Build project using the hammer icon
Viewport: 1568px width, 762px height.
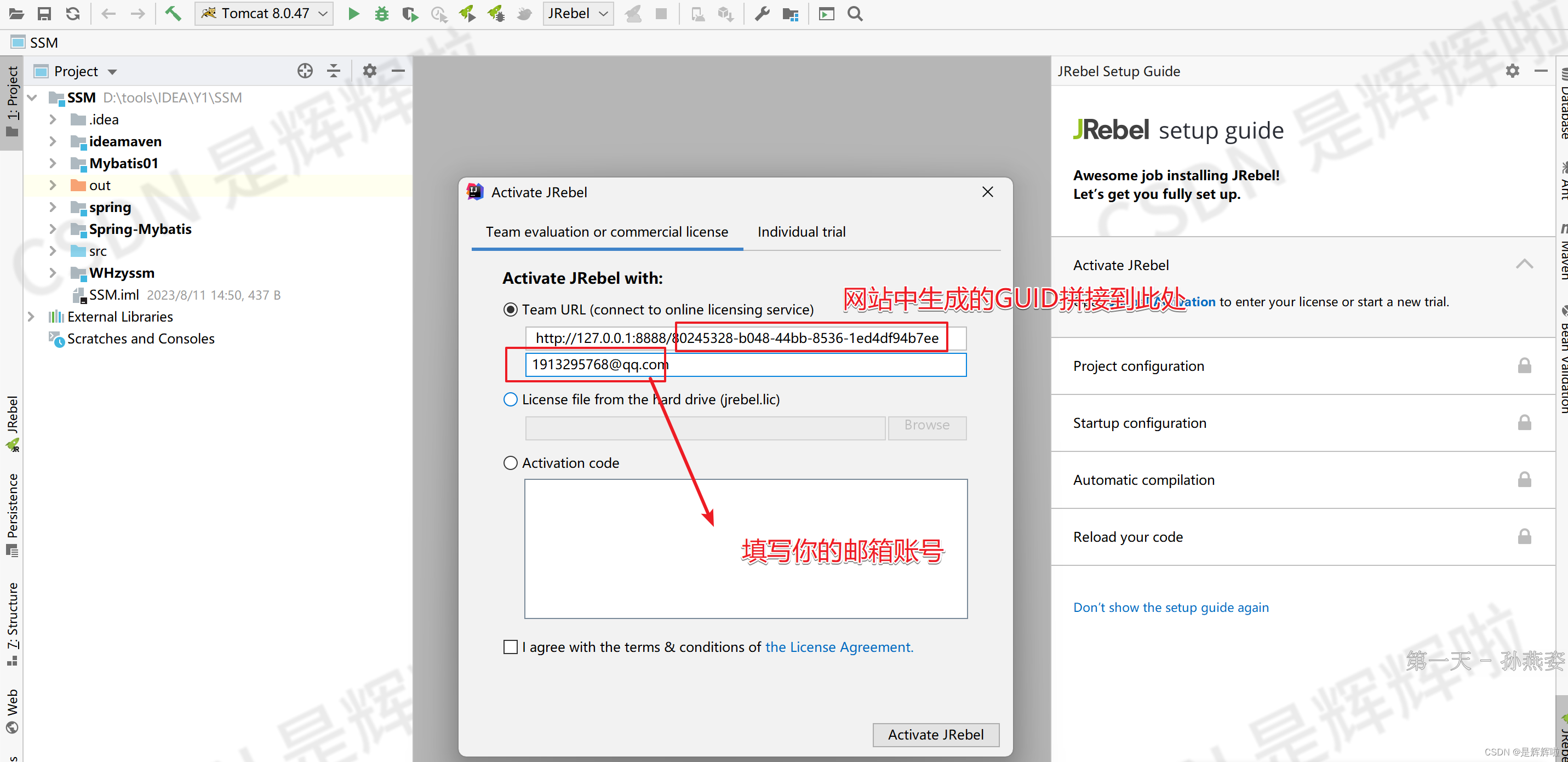coord(173,13)
